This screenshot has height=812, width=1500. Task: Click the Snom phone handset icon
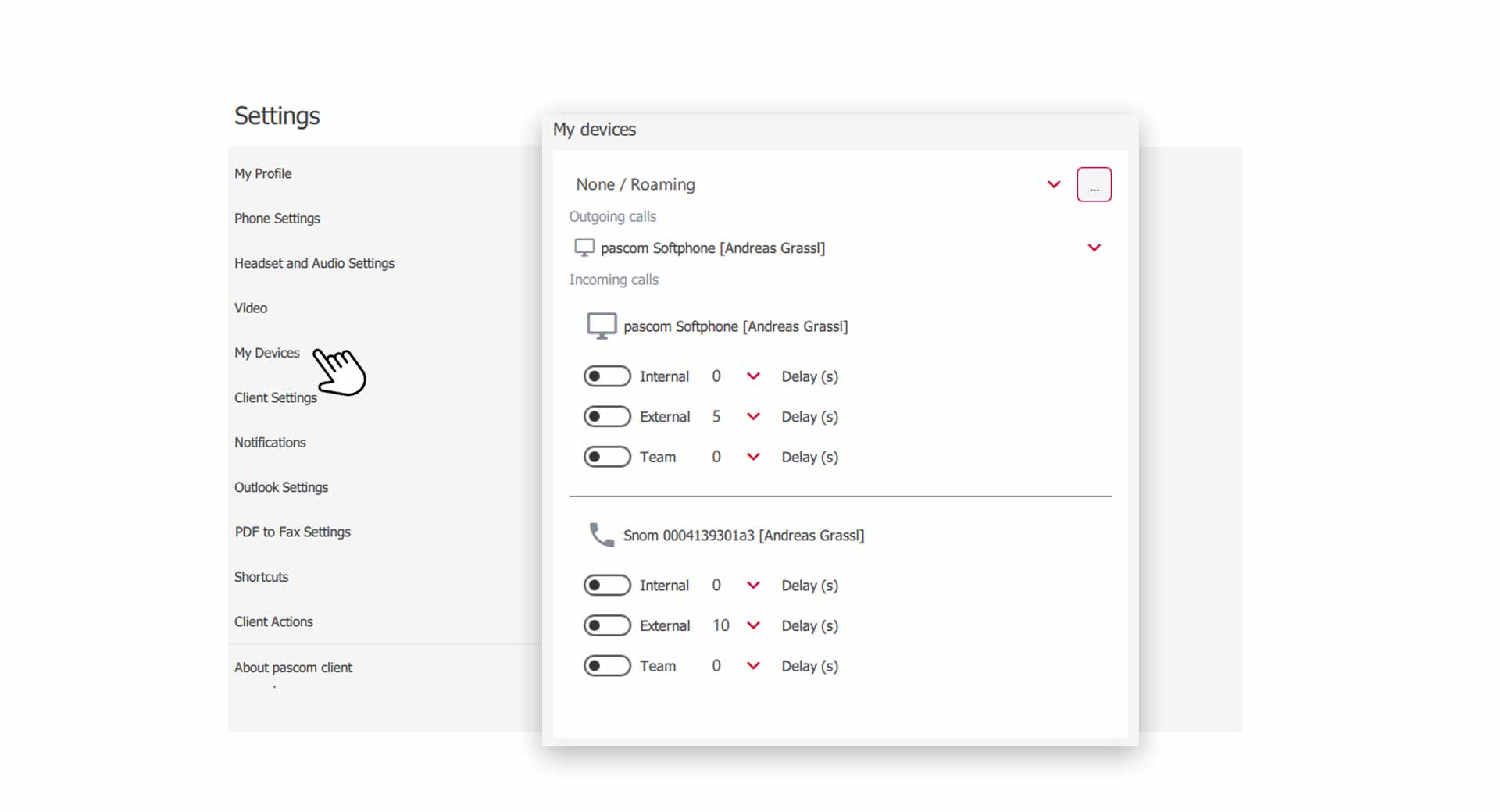(602, 536)
